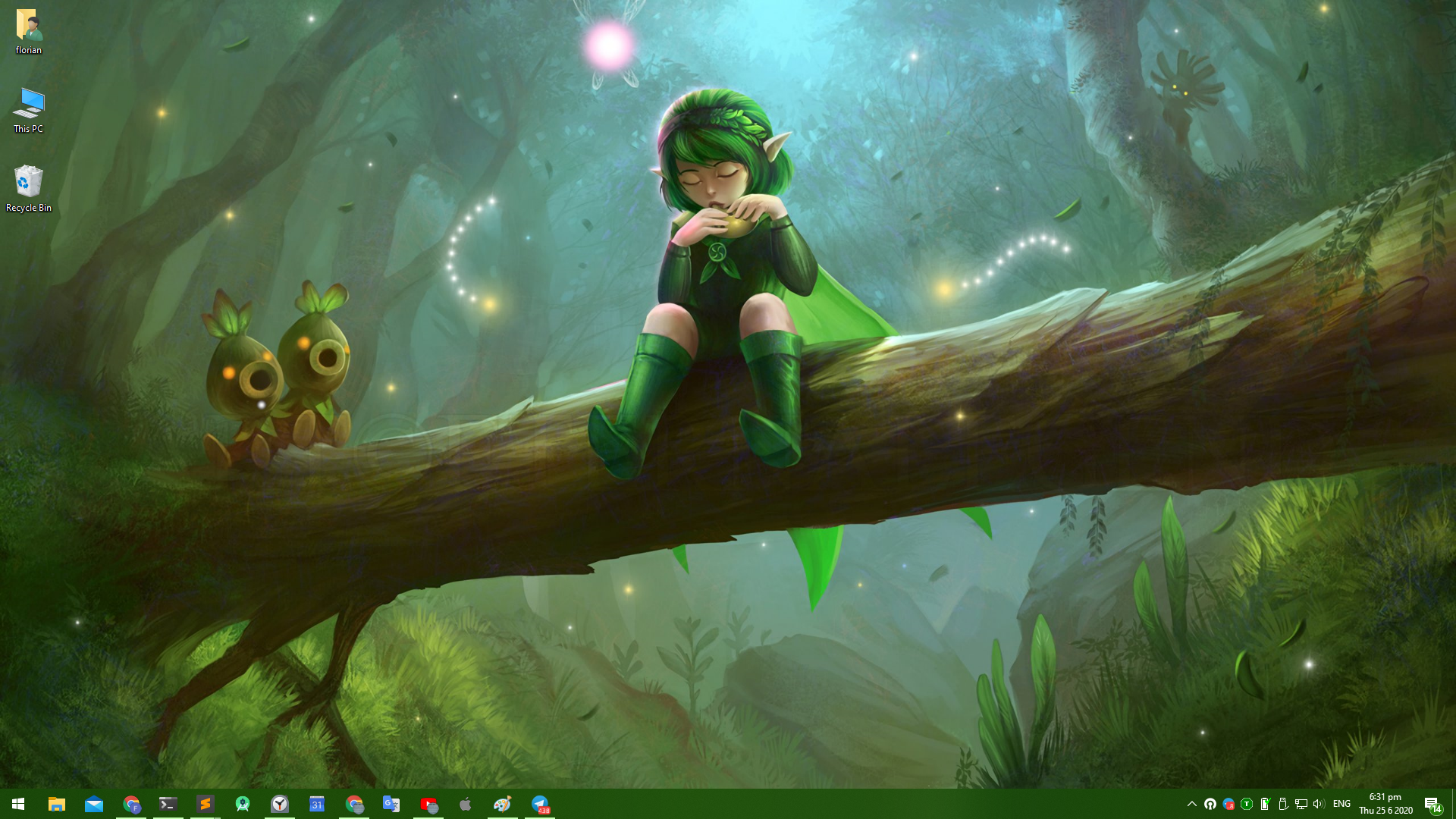Switch to the terminal window on the taskbar
This screenshot has height=819, width=1456.
[x=168, y=804]
